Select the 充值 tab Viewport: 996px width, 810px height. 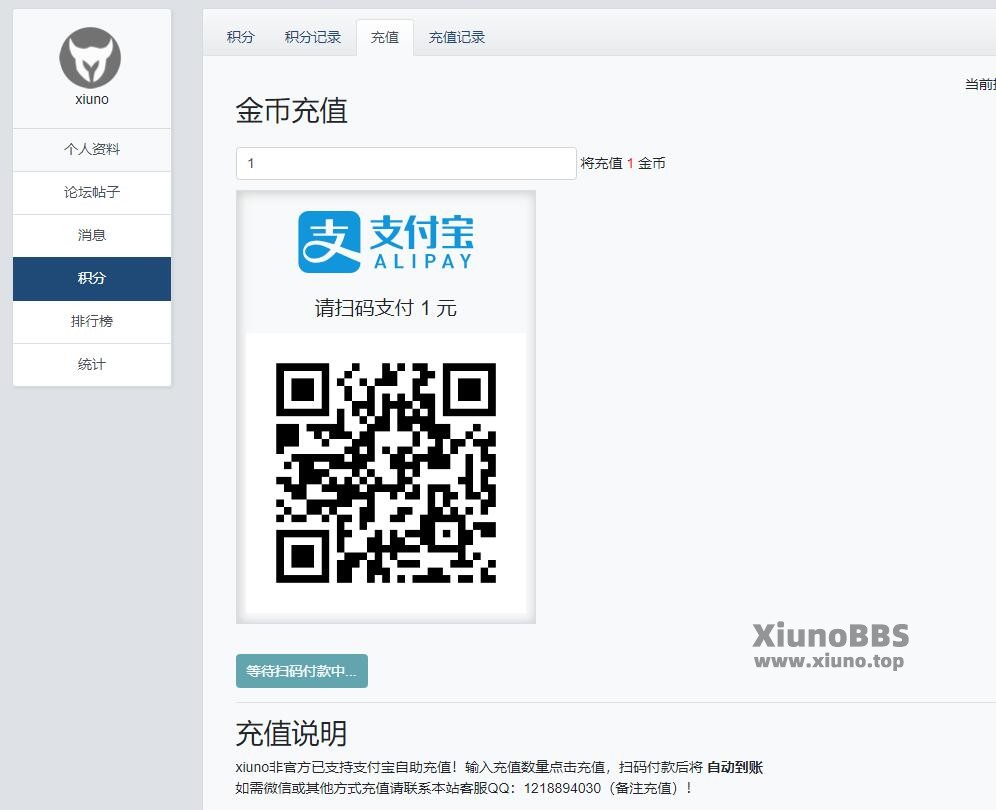tap(385, 37)
